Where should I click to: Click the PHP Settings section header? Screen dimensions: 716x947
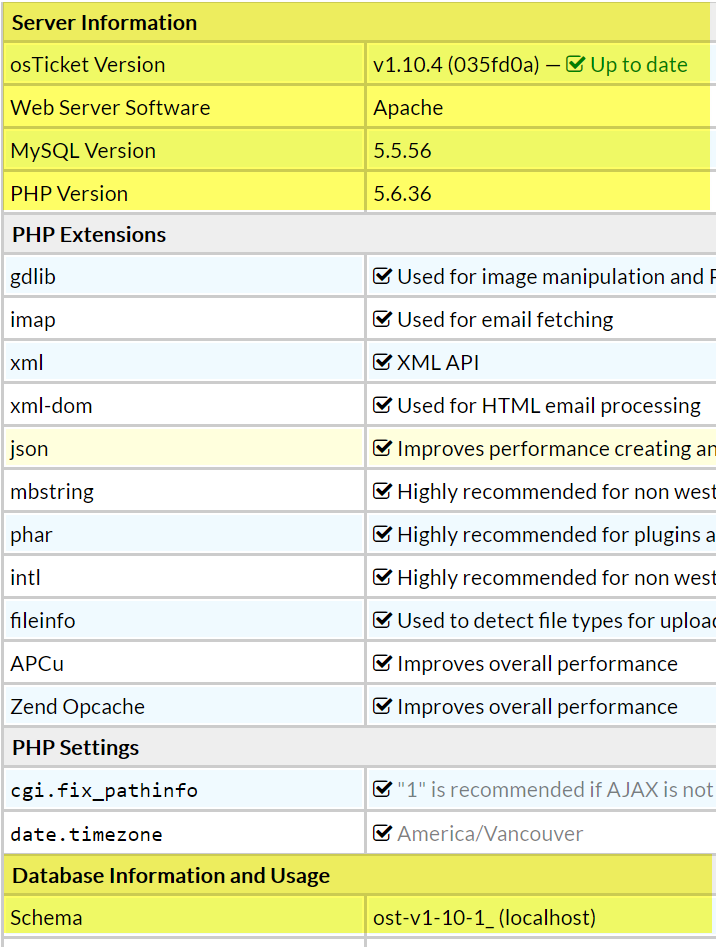(75, 748)
